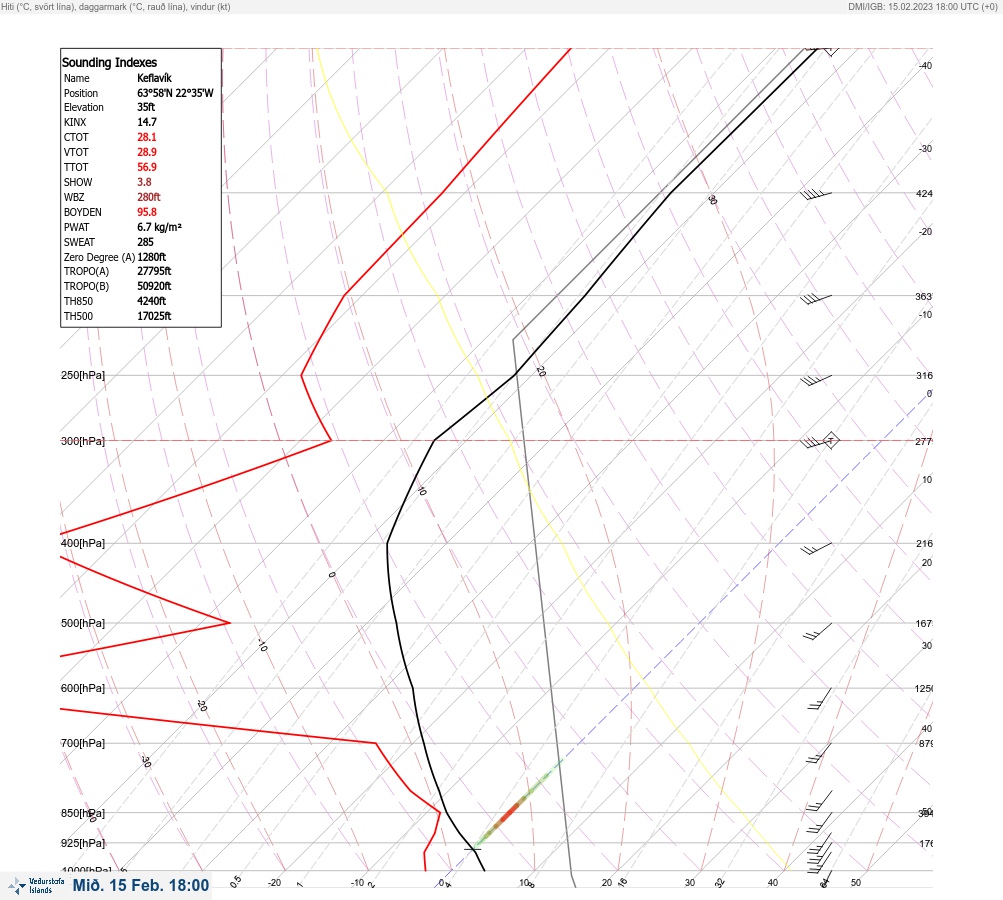Click the wind barb at the 600 hPa level
This screenshot has width=1003, height=900.
(x=819, y=699)
